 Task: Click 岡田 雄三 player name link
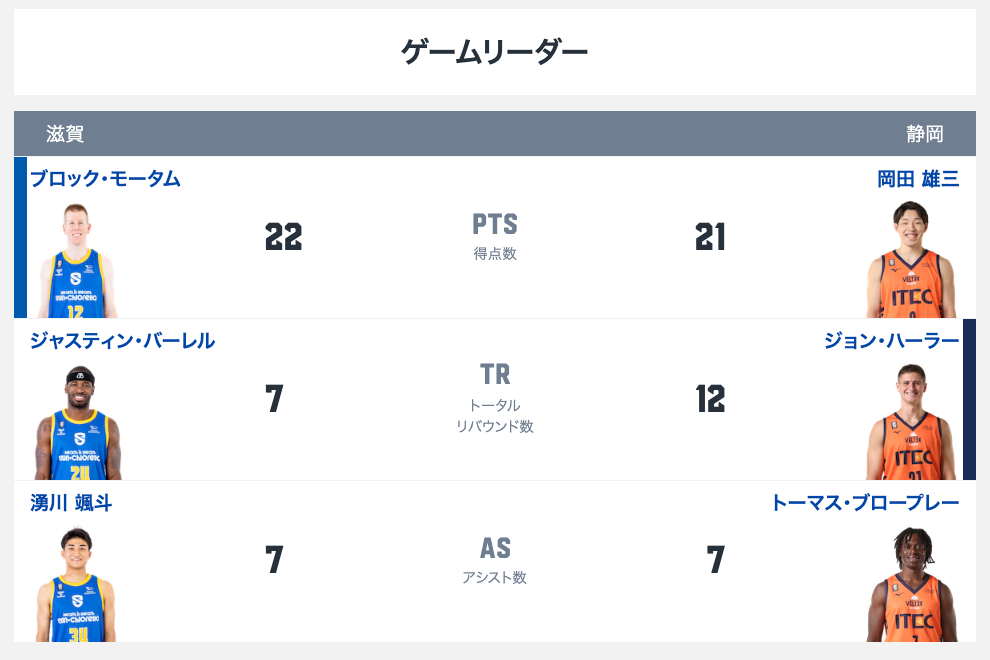[918, 179]
